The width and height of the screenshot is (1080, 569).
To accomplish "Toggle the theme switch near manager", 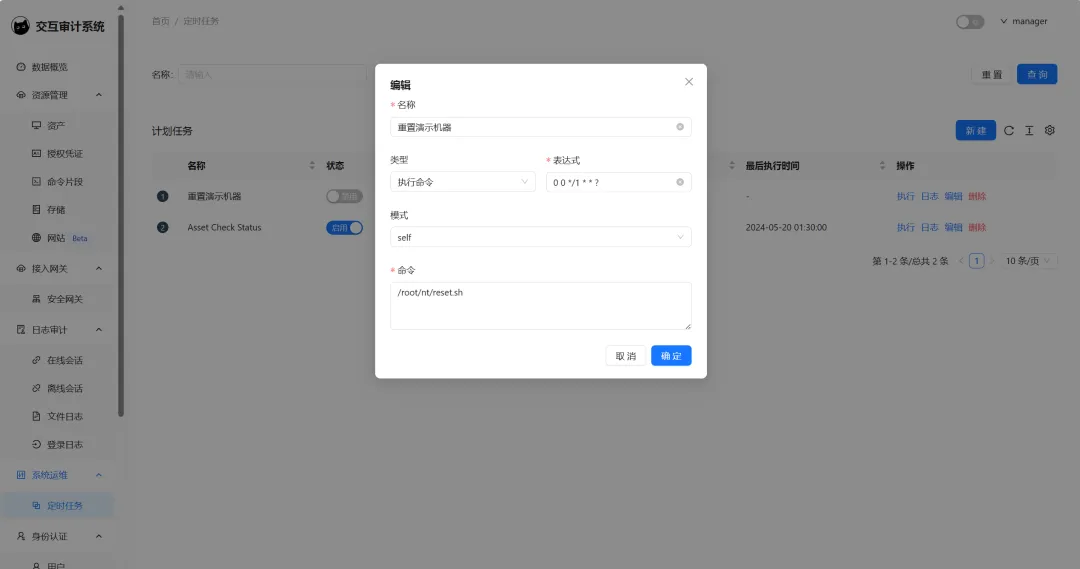I will (969, 21).
